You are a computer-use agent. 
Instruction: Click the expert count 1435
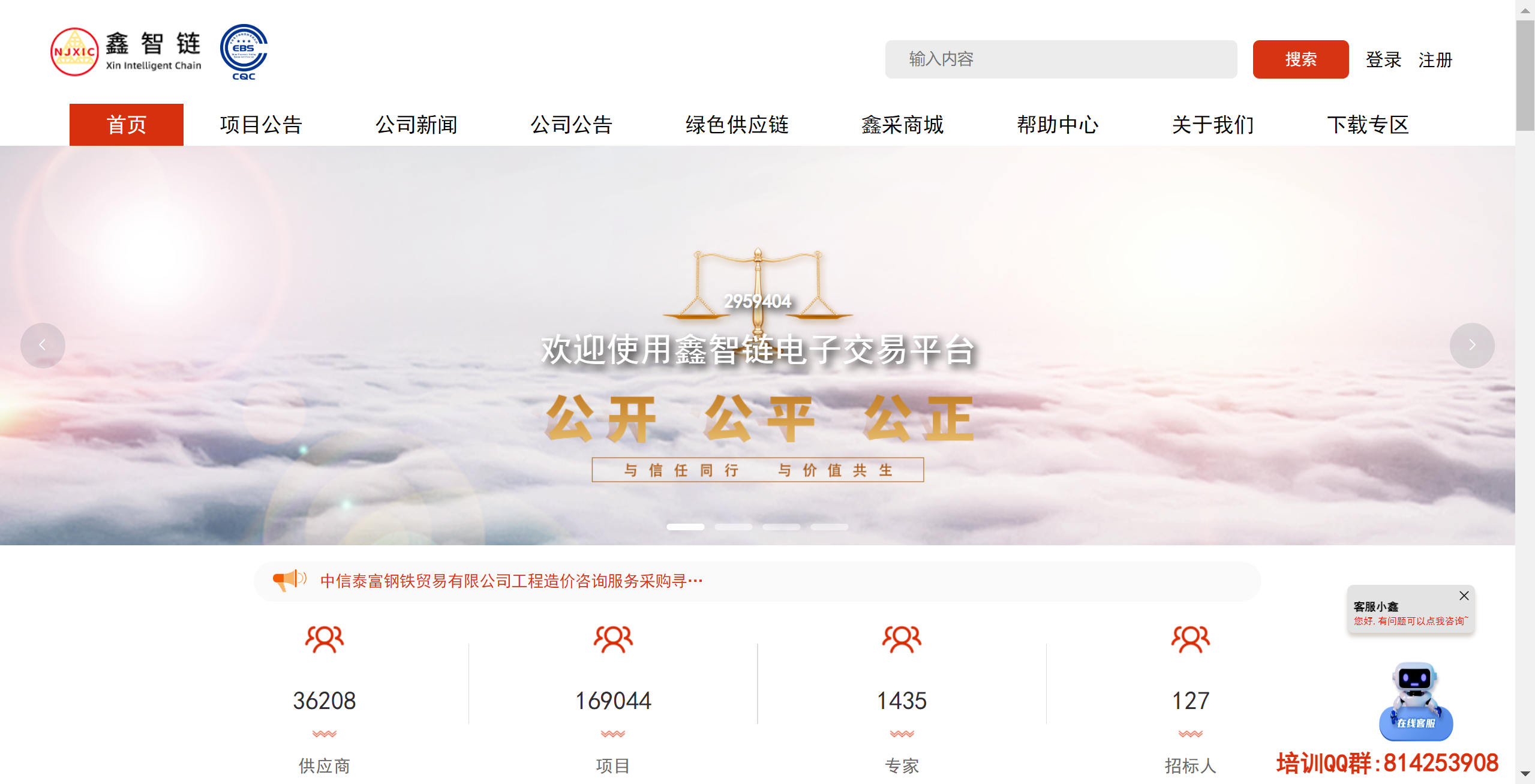coord(902,701)
